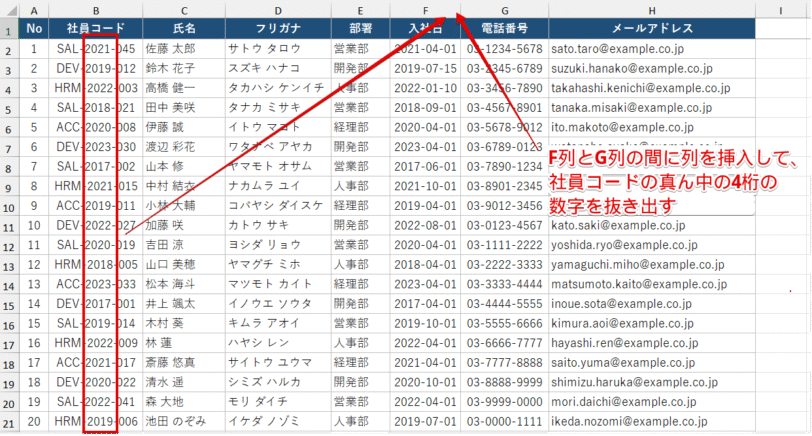Select cell containing コバヤシ ダイスケ

(x=278, y=206)
